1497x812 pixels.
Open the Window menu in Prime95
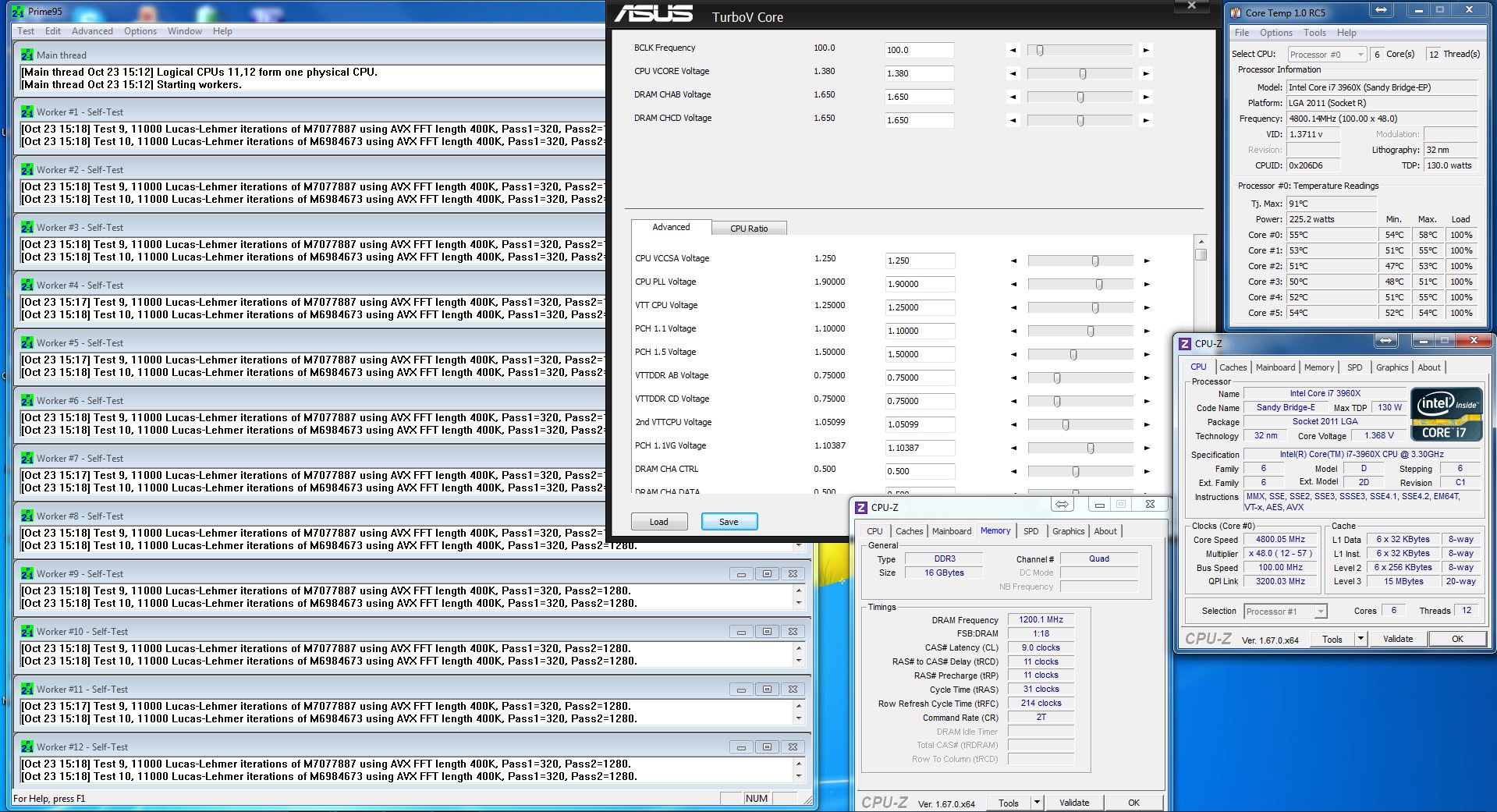pyautogui.click(x=185, y=31)
